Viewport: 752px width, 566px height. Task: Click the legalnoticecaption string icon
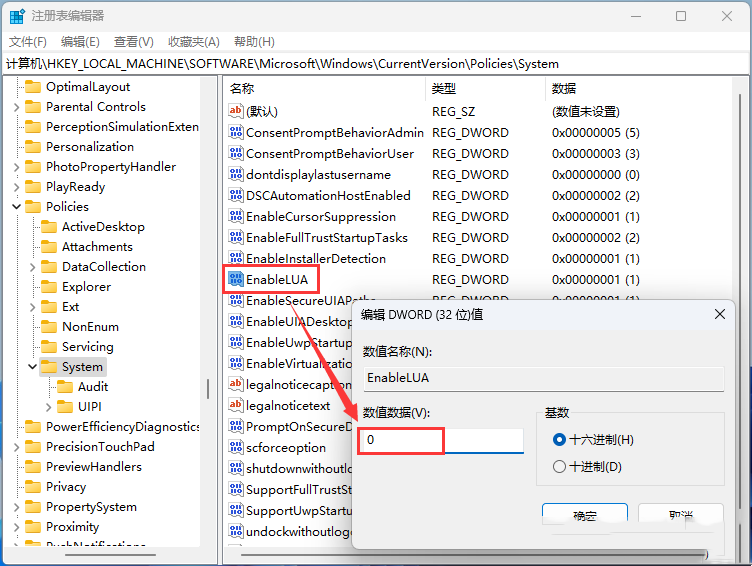(x=235, y=384)
